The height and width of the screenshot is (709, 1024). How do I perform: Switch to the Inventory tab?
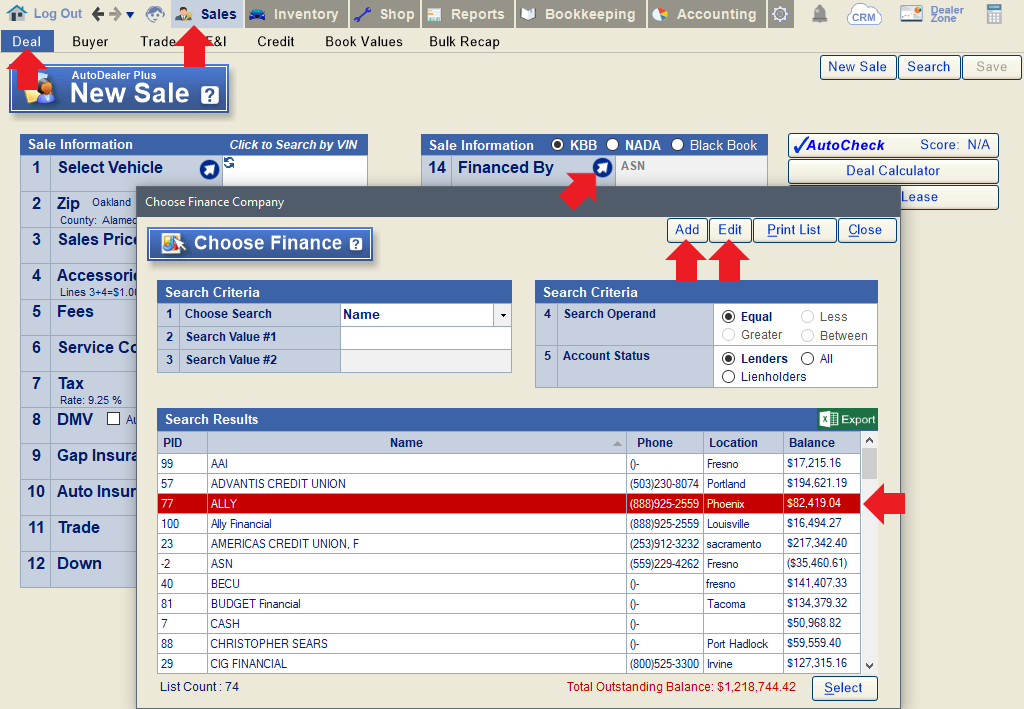[x=296, y=14]
